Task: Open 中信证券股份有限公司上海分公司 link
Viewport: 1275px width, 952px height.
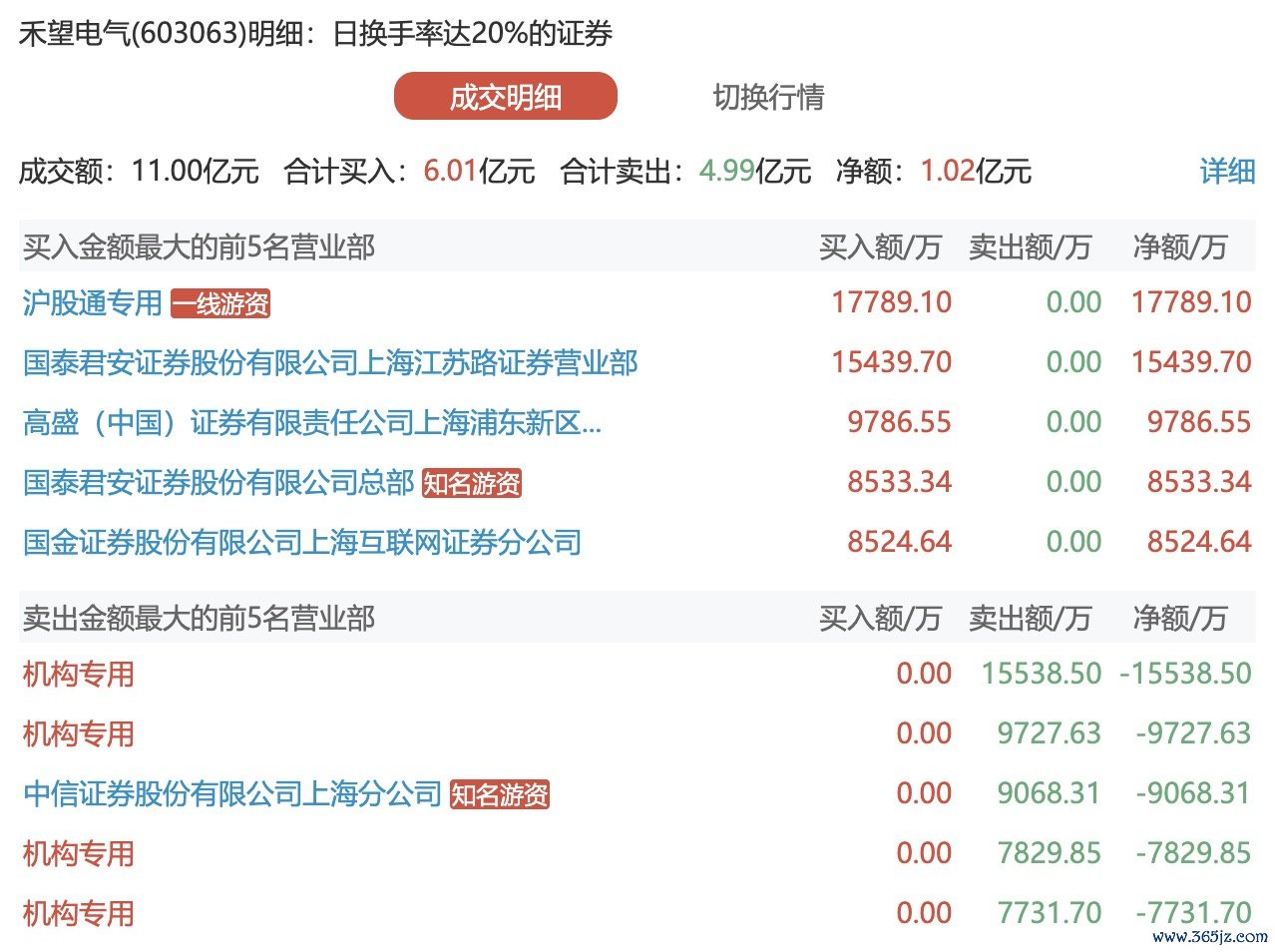Action: pyautogui.click(x=232, y=793)
